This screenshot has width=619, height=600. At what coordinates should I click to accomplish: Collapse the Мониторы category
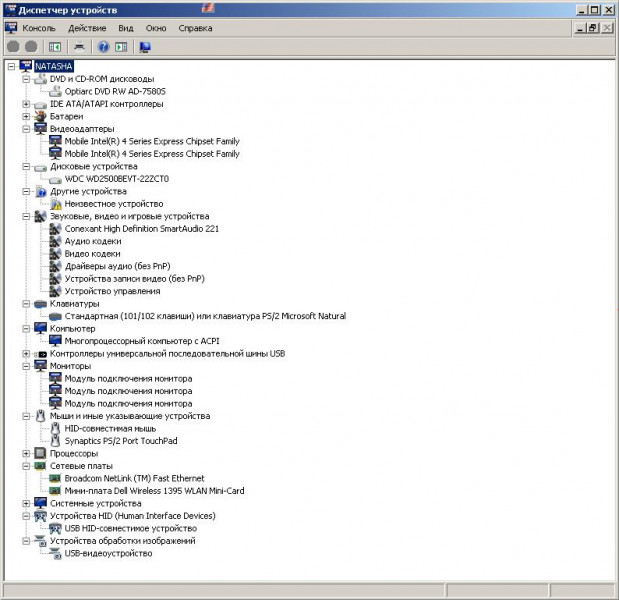point(26,366)
